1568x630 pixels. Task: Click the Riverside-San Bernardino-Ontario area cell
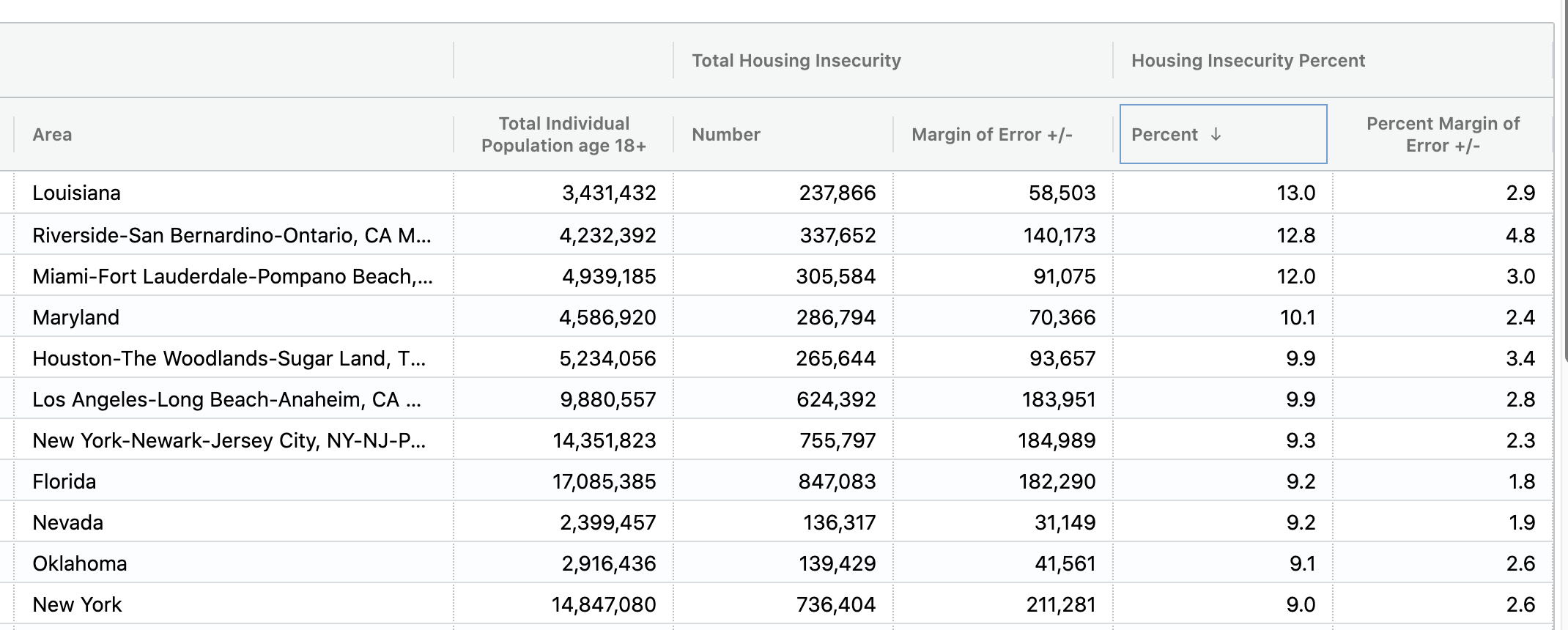tap(232, 235)
